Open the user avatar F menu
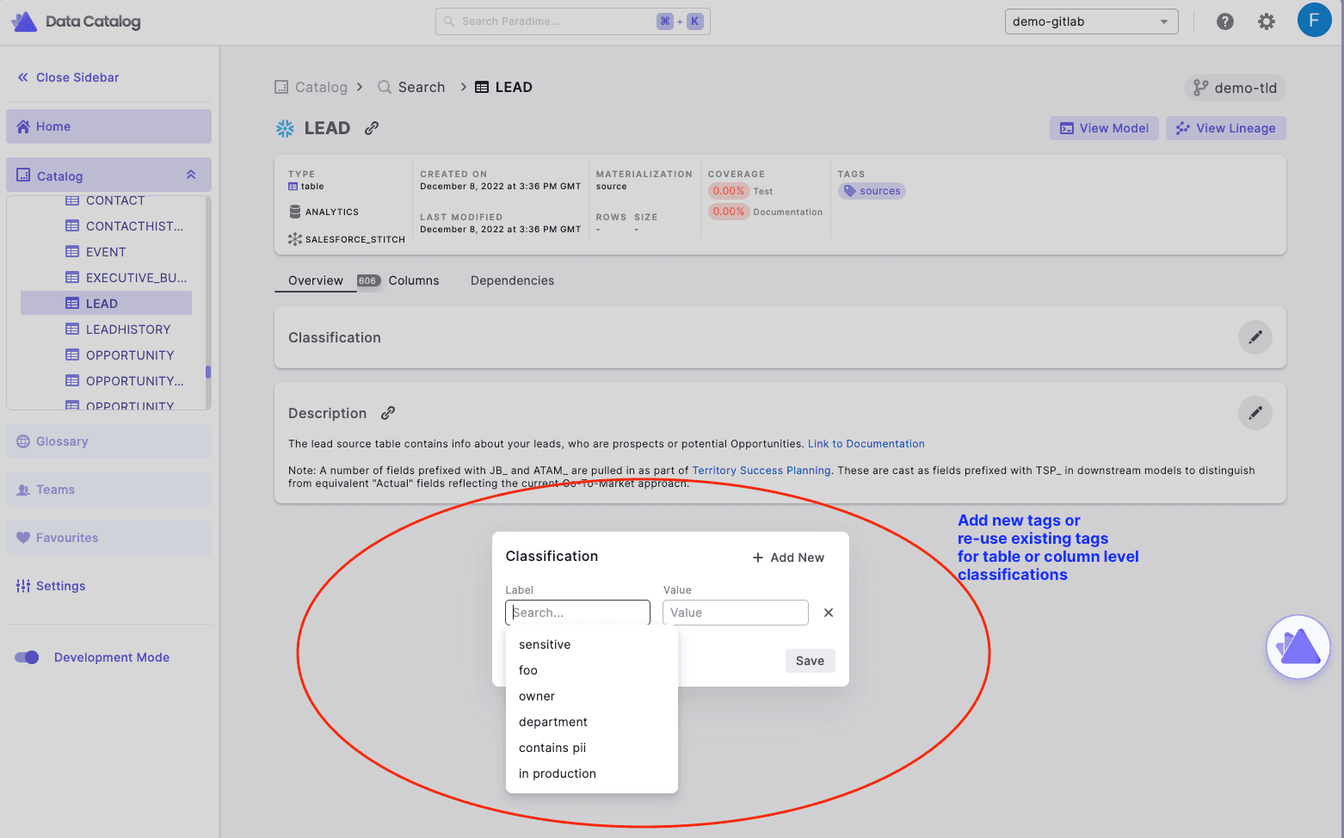 point(1314,20)
